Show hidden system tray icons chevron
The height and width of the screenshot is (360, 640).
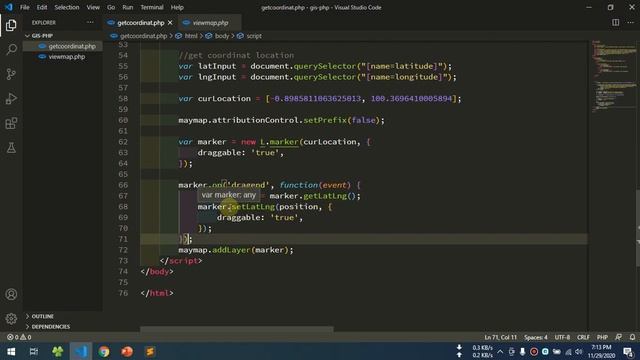(x=500, y=351)
